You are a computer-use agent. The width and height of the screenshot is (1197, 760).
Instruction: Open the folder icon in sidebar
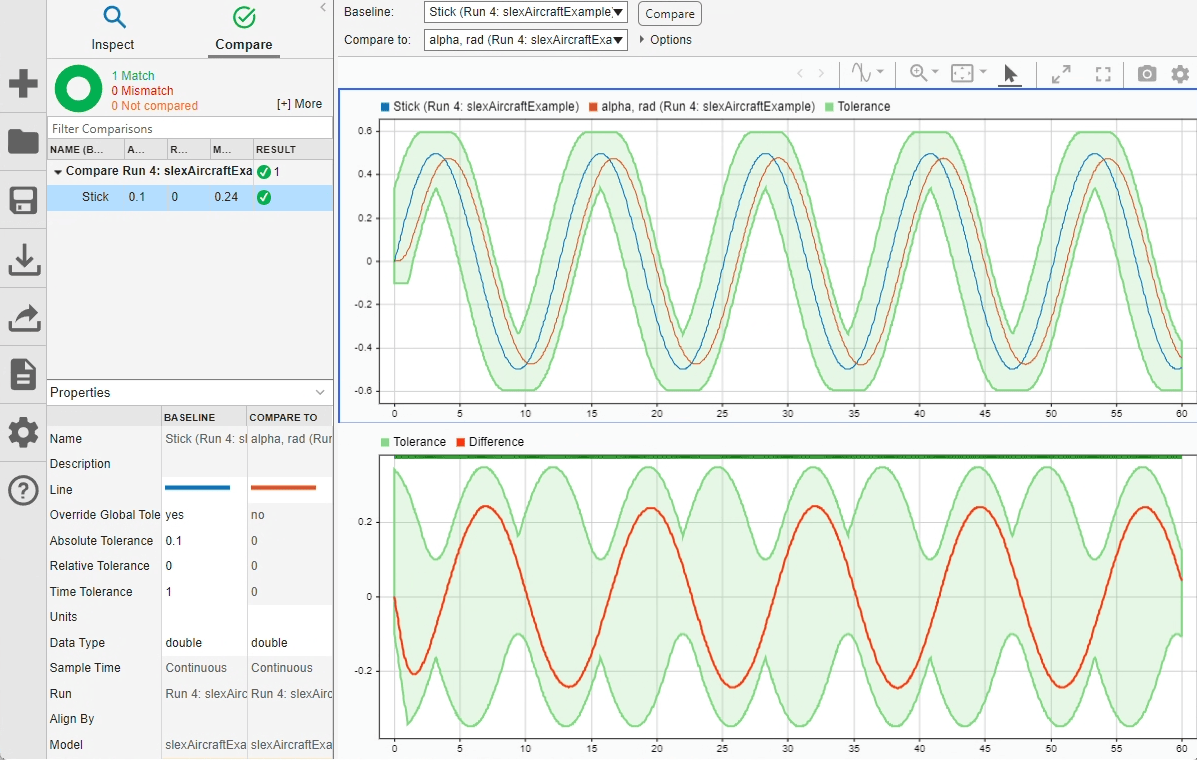[x=23, y=141]
